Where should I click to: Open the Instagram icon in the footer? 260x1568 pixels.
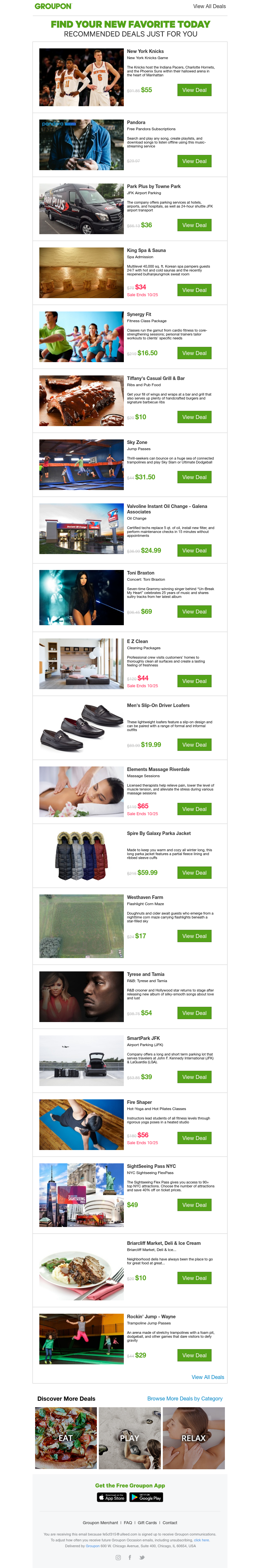pyautogui.click(x=118, y=1557)
